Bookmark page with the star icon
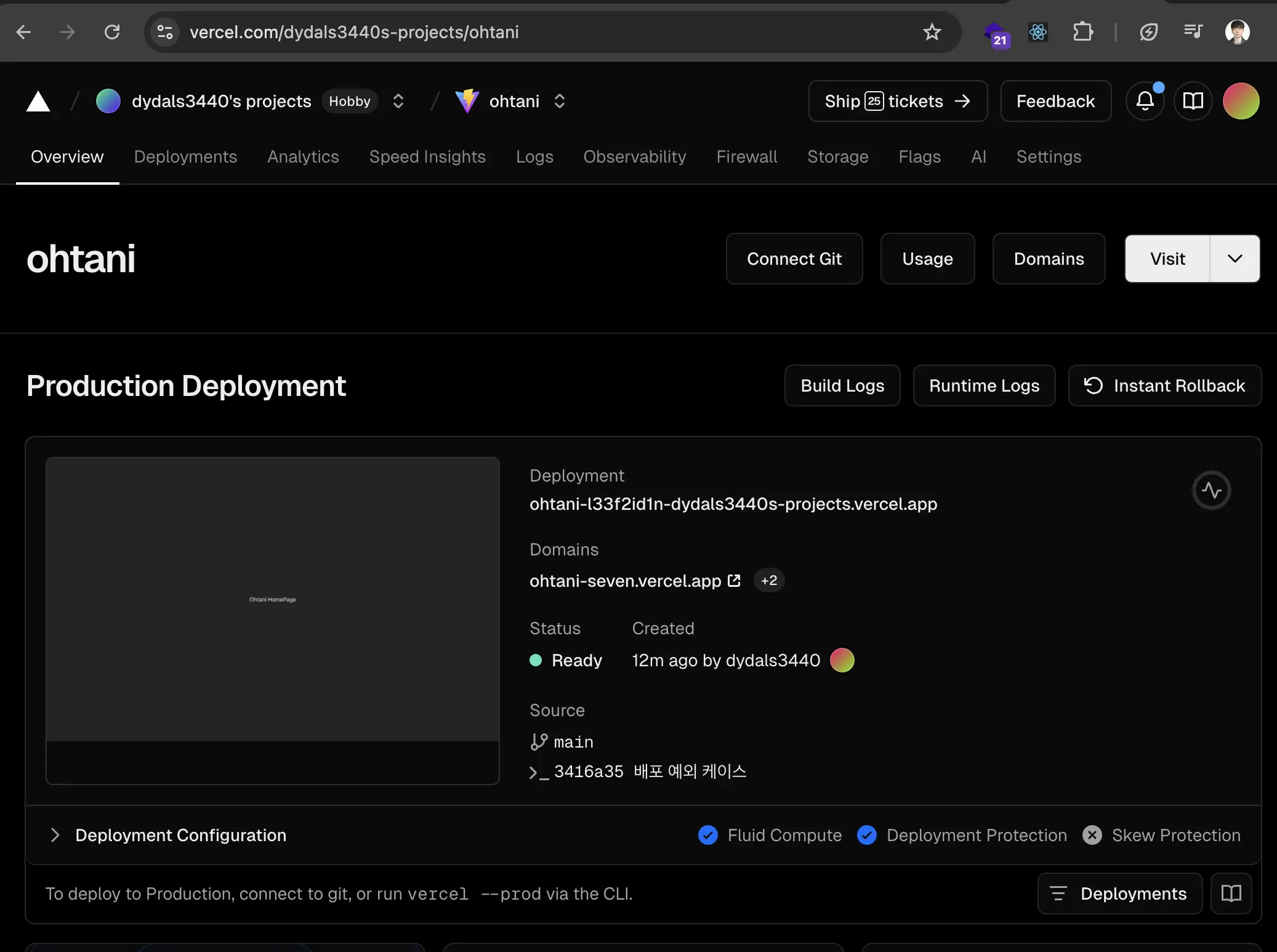Viewport: 1277px width, 952px height. click(932, 32)
